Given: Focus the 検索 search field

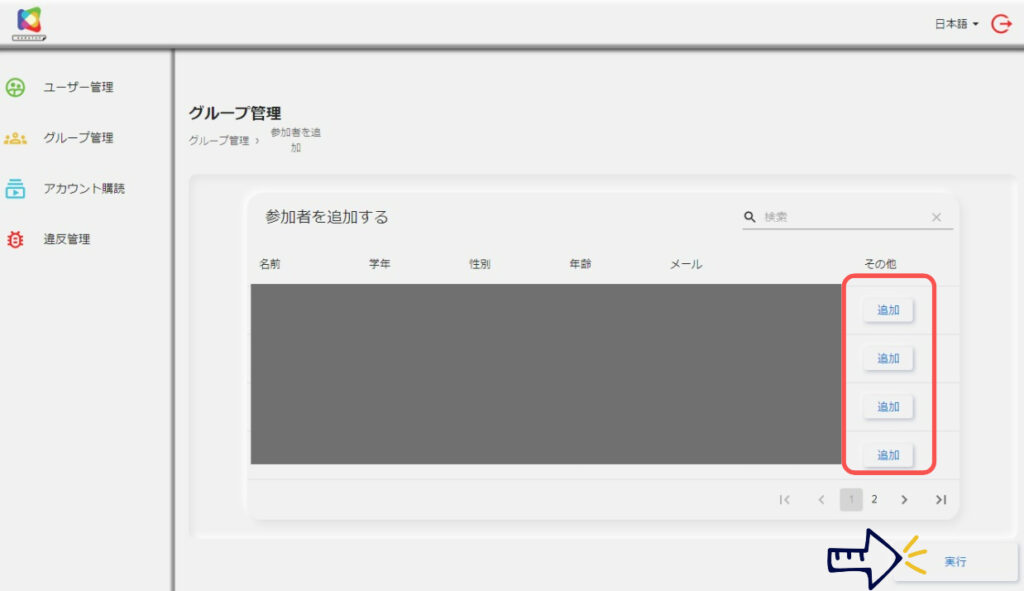Looking at the screenshot, I should point(846,217).
